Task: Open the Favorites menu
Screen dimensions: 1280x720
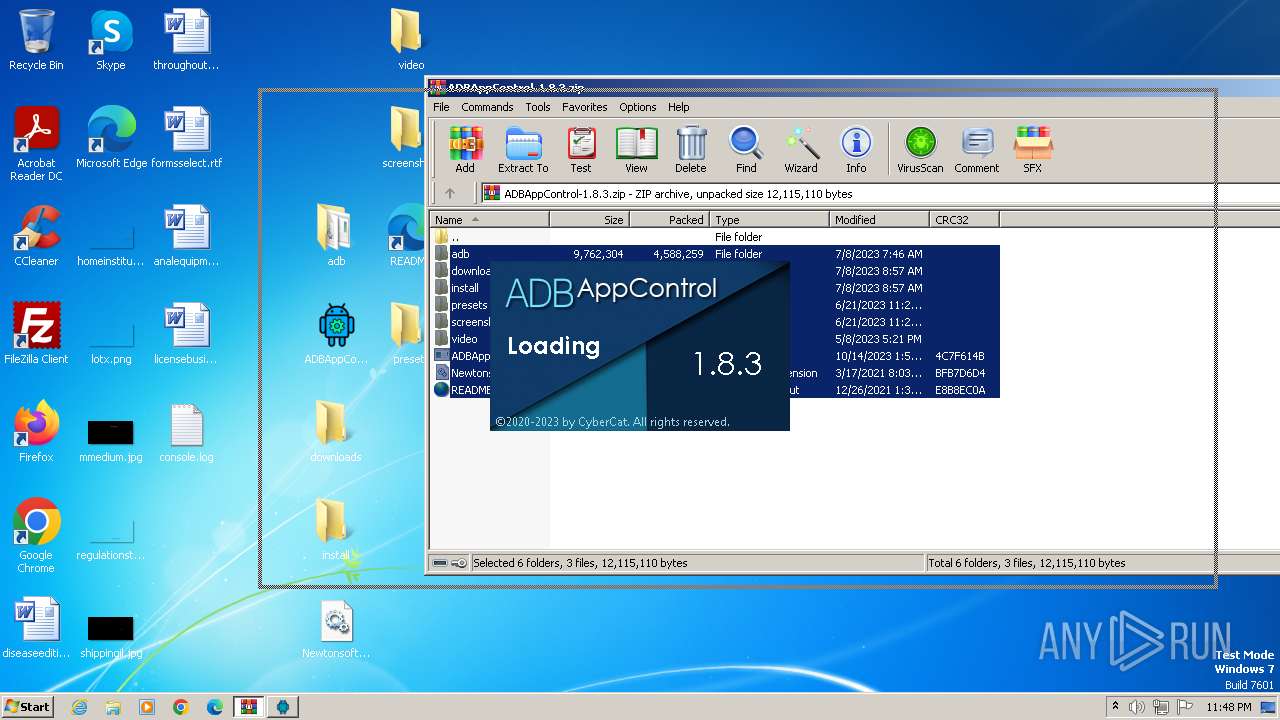Action: [585, 107]
